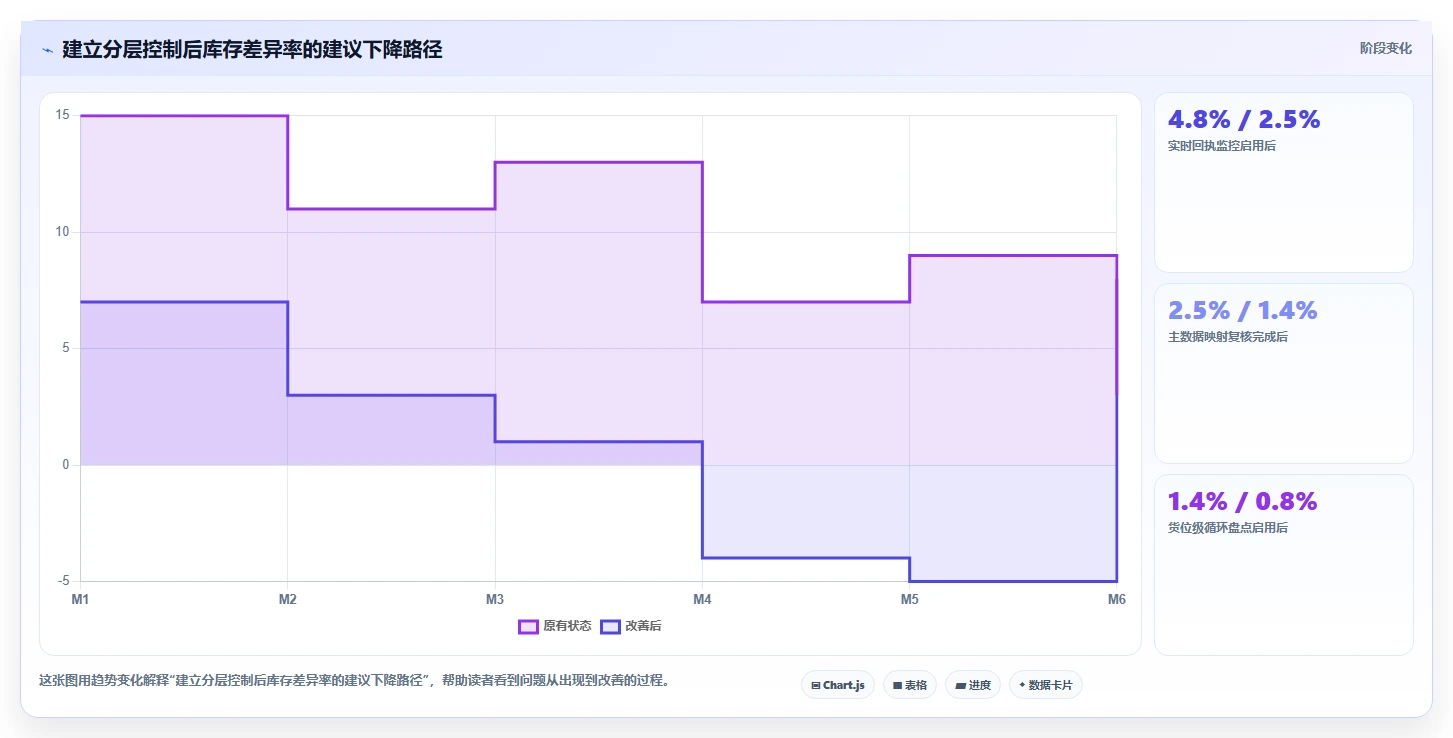Screen dimensions: 1453x738
Task: Click the M1 axis label
Action: [x=80, y=599]
